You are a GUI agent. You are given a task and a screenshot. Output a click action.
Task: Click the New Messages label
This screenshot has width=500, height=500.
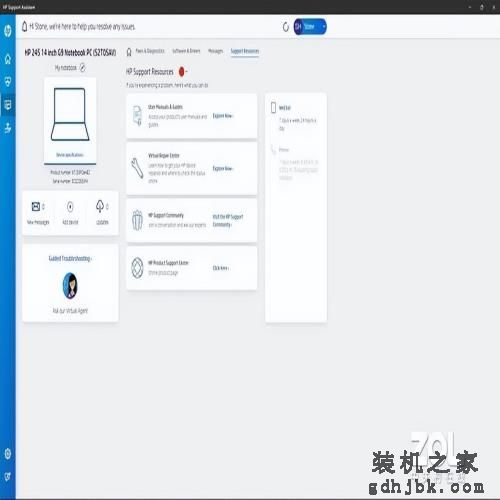(x=38, y=222)
